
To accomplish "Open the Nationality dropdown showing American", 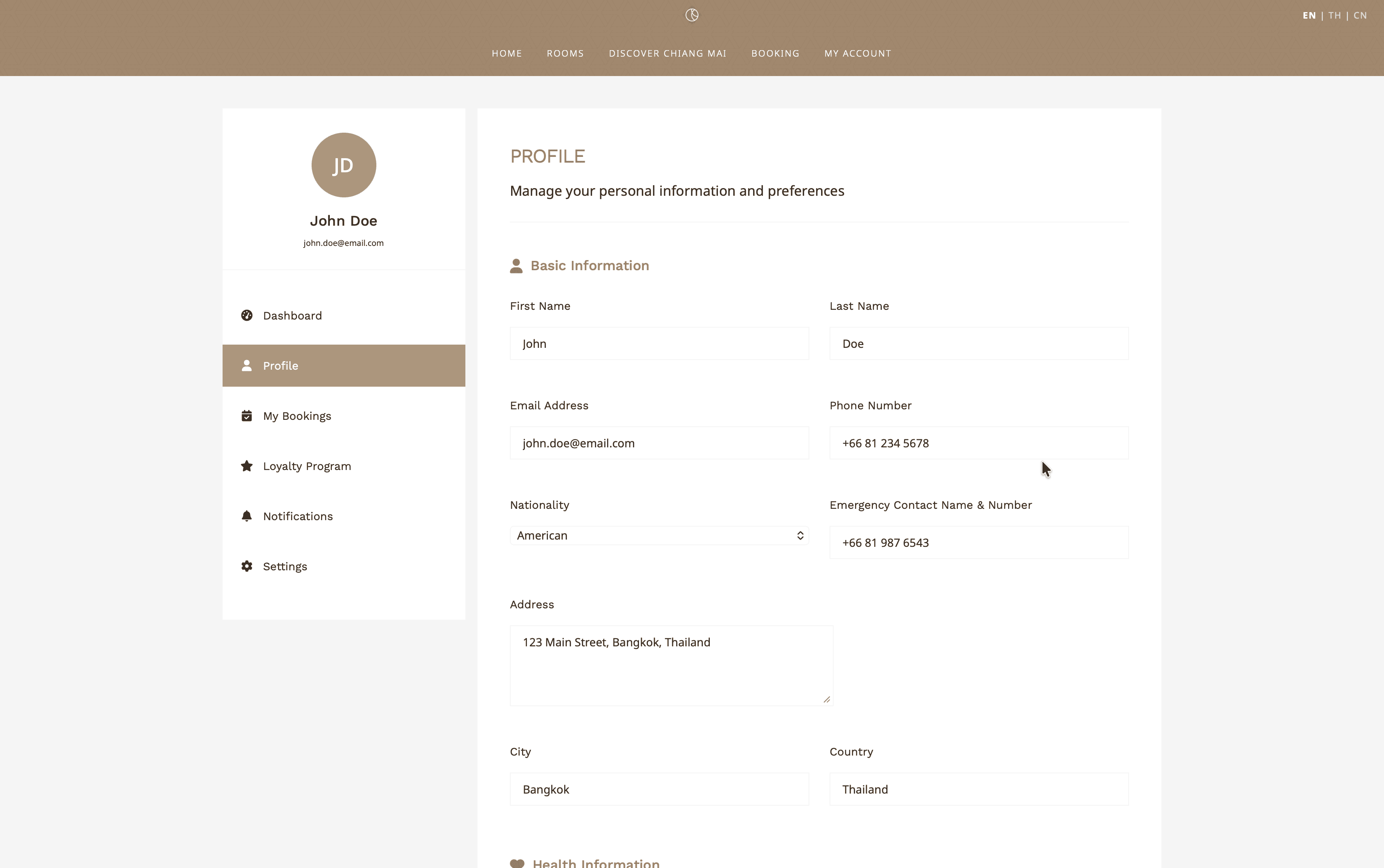I will coord(659,536).
